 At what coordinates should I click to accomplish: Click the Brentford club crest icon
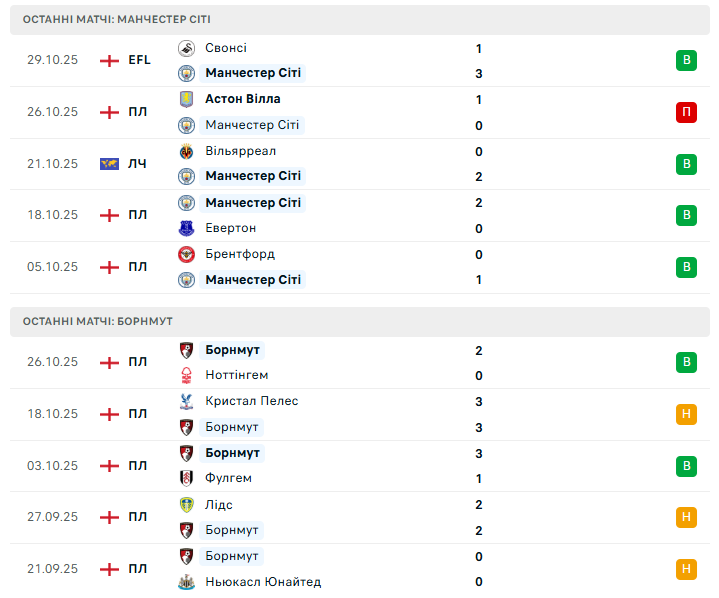(186, 254)
